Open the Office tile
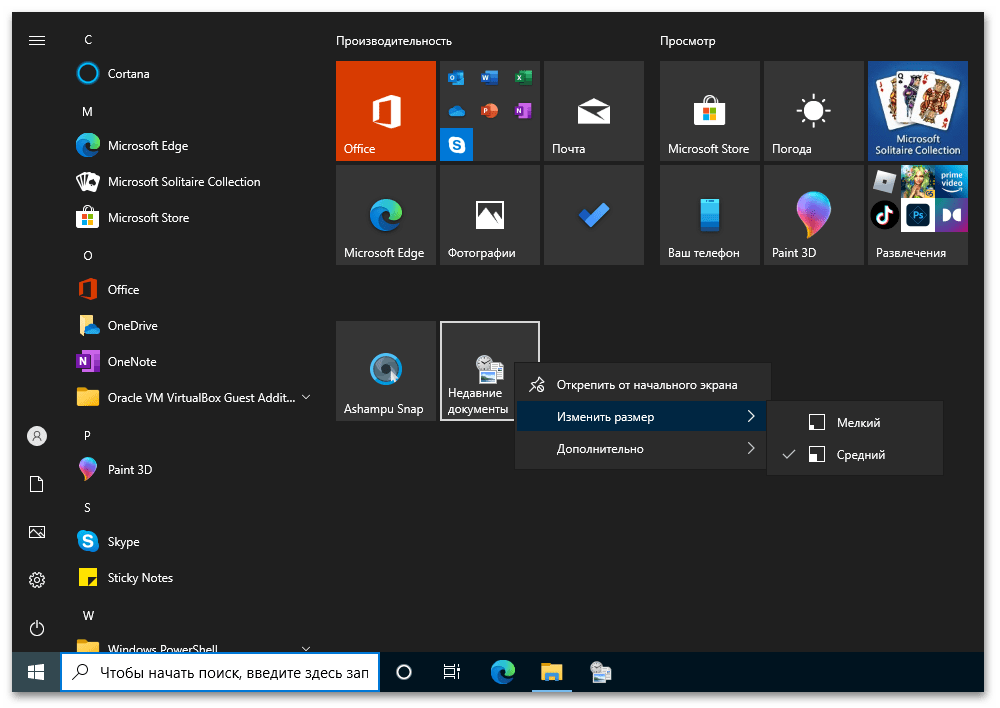The image size is (1000, 708). (x=385, y=111)
